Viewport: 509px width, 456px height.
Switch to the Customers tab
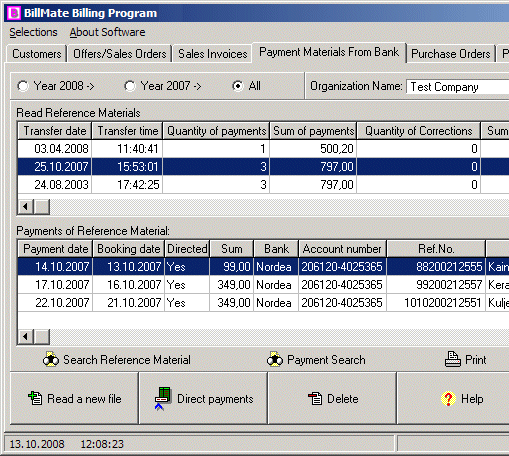pyautogui.click(x=37, y=54)
